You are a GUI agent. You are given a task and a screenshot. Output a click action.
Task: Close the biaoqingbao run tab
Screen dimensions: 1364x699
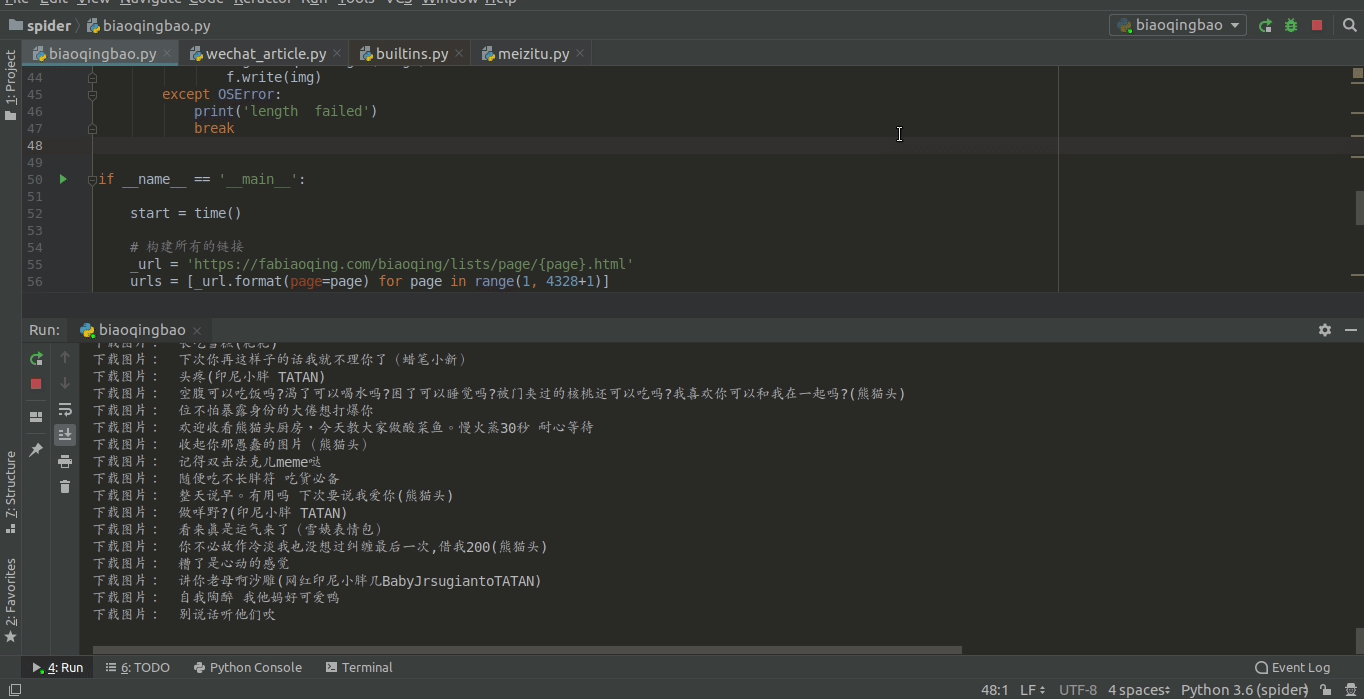(x=197, y=330)
